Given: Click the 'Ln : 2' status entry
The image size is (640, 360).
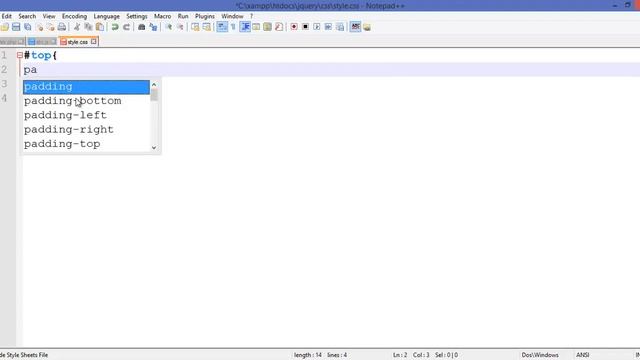Looking at the screenshot, I should click(400, 355).
